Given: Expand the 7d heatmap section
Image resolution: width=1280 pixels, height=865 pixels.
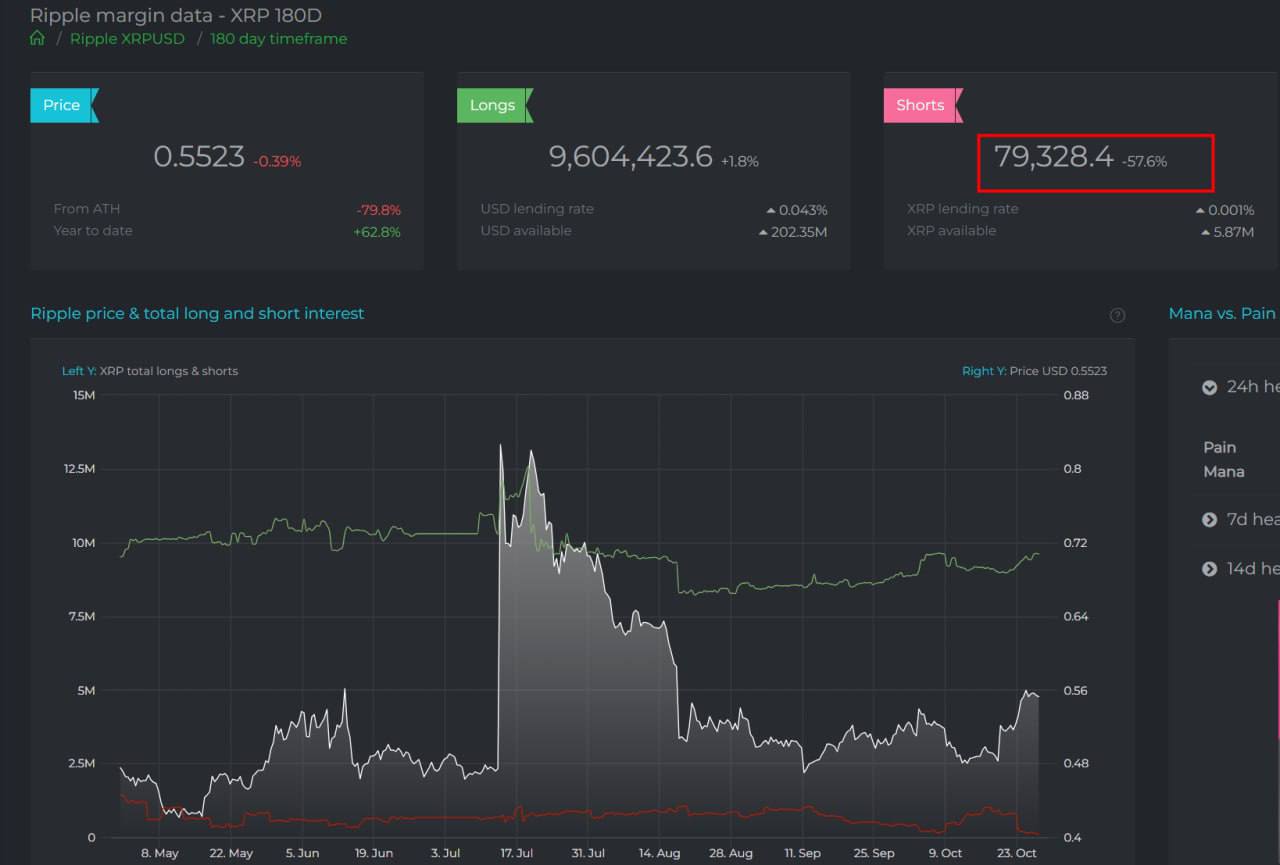Looking at the screenshot, I should [x=1209, y=519].
